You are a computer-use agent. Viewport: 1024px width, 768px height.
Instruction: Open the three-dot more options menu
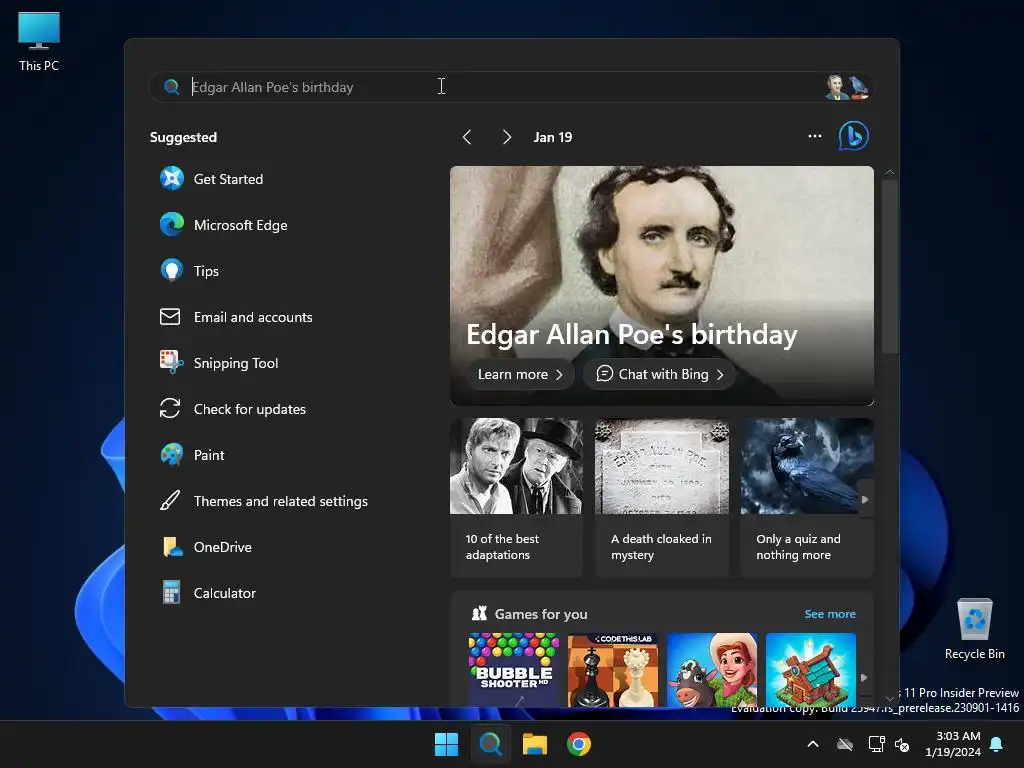click(814, 136)
